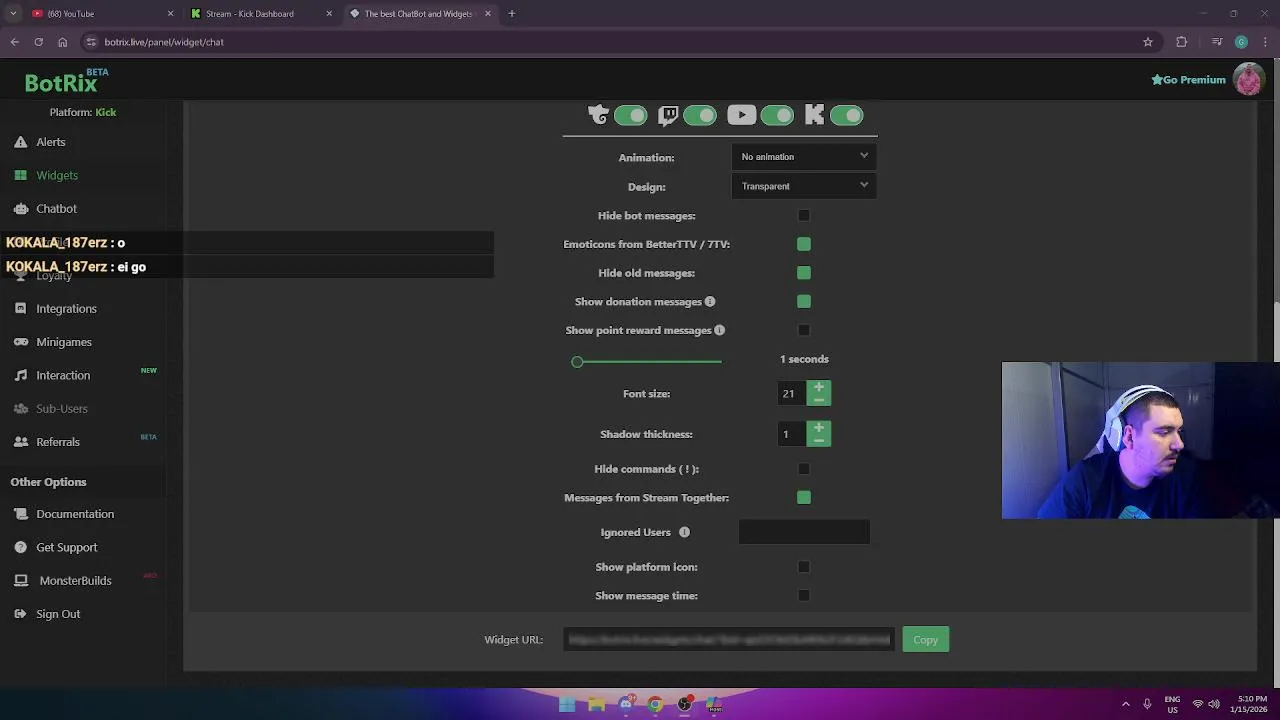
Task: Copy the Widget URL with Copy button
Action: (925, 640)
